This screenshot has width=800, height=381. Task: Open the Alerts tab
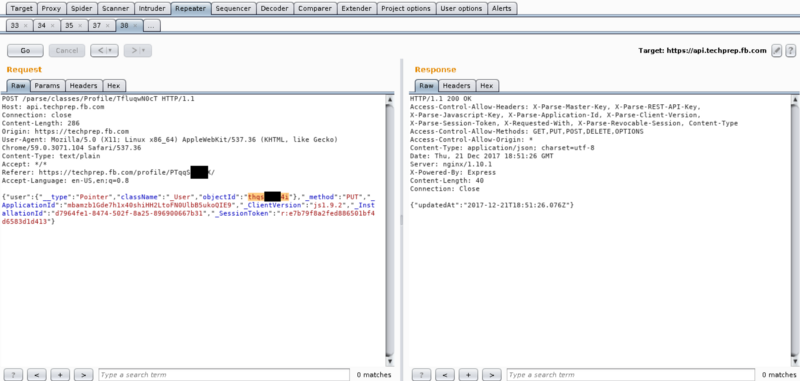[x=502, y=9]
